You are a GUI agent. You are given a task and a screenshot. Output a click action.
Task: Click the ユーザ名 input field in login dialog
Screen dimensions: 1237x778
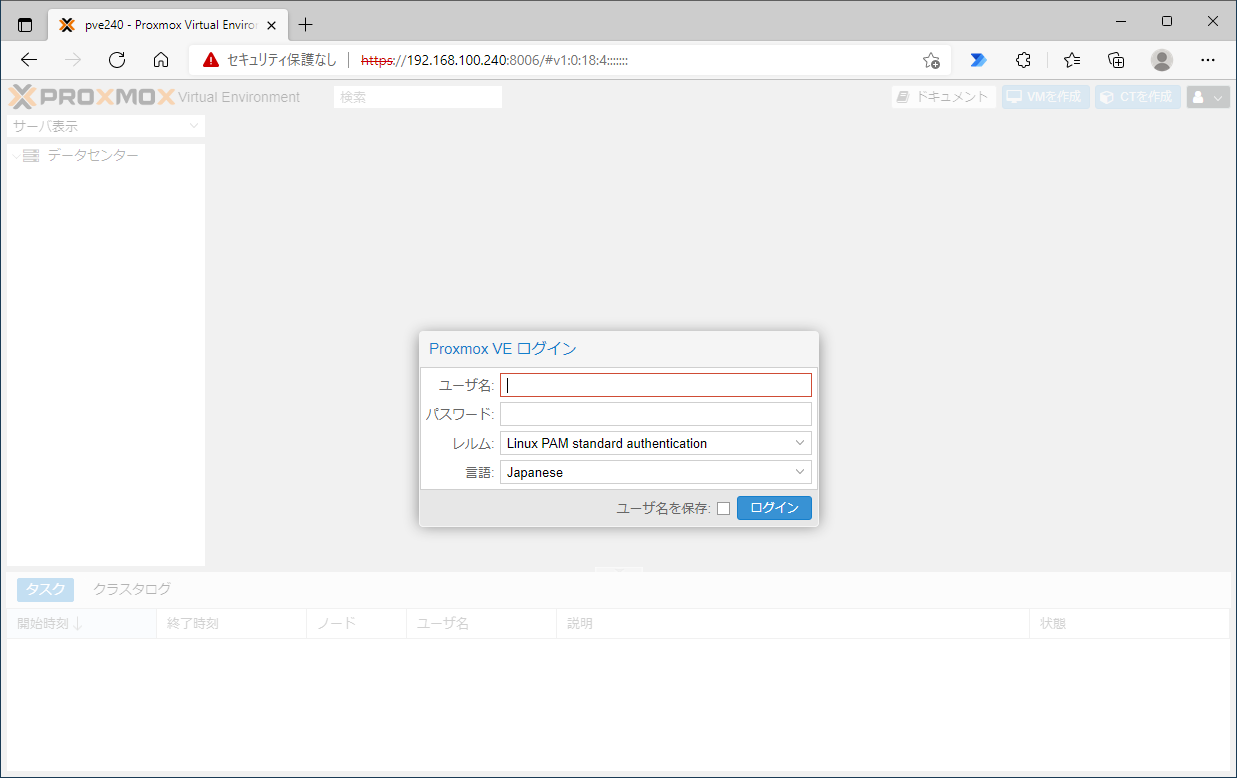click(656, 385)
